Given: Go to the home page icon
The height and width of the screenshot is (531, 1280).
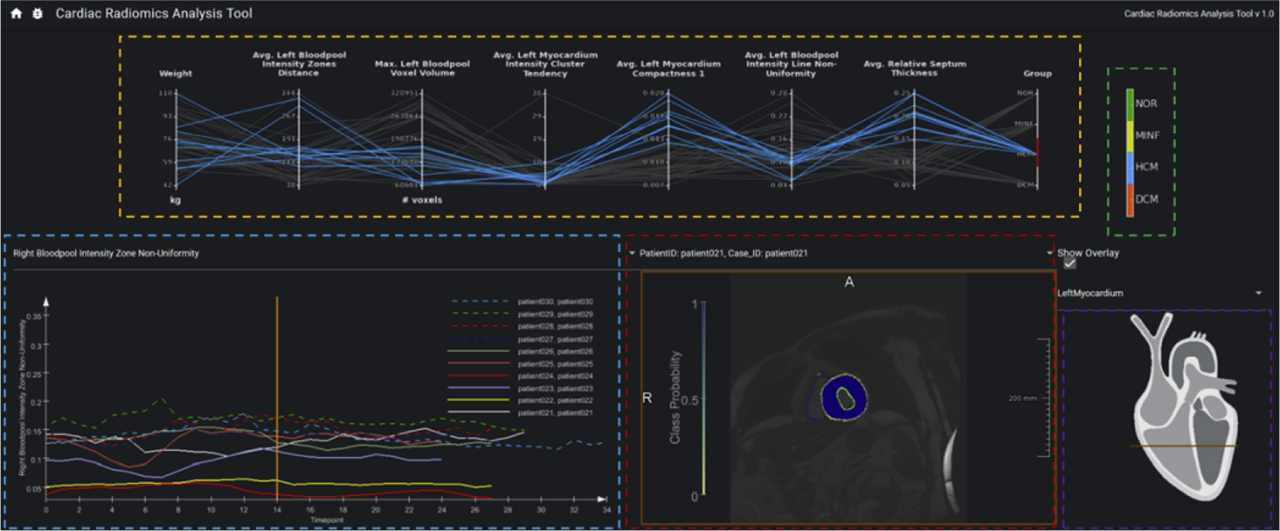Looking at the screenshot, I should (x=16, y=15).
